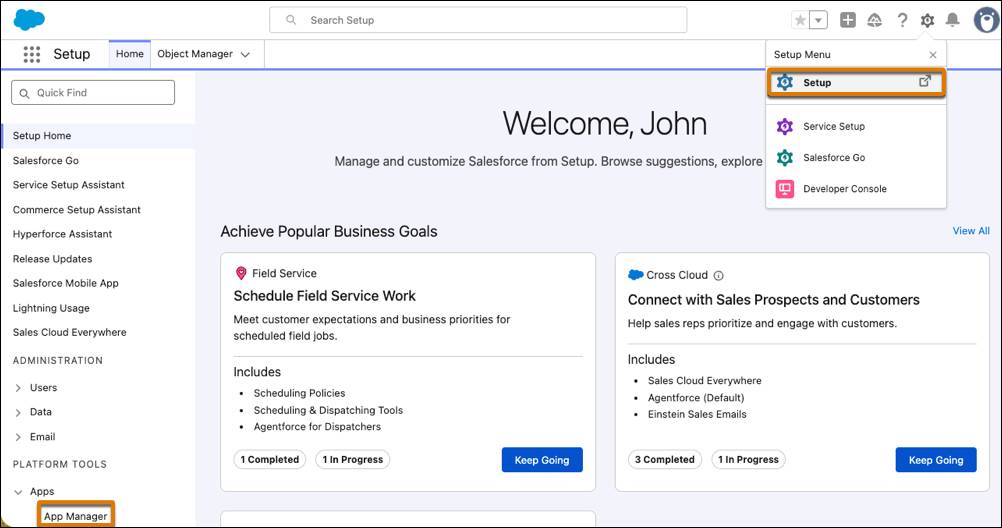The height and width of the screenshot is (528, 1002).
Task: Open Release Updates
Action: point(52,259)
